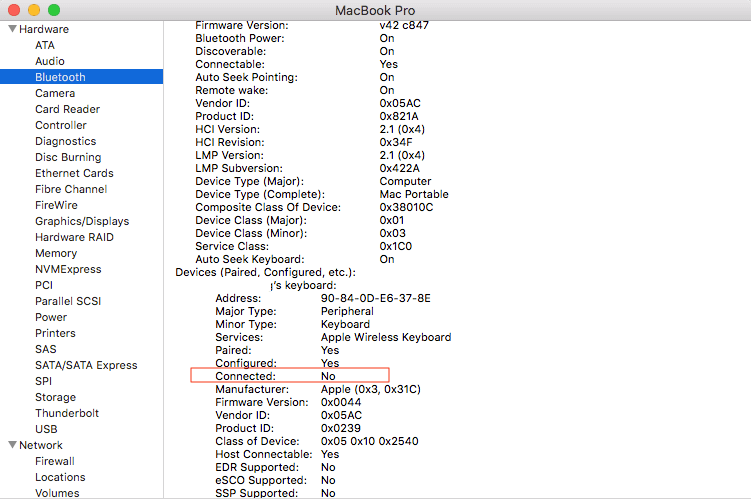This screenshot has height=499, width=751.
Task: Click the 'Bluetooth Power:' label
Action: pos(239,38)
